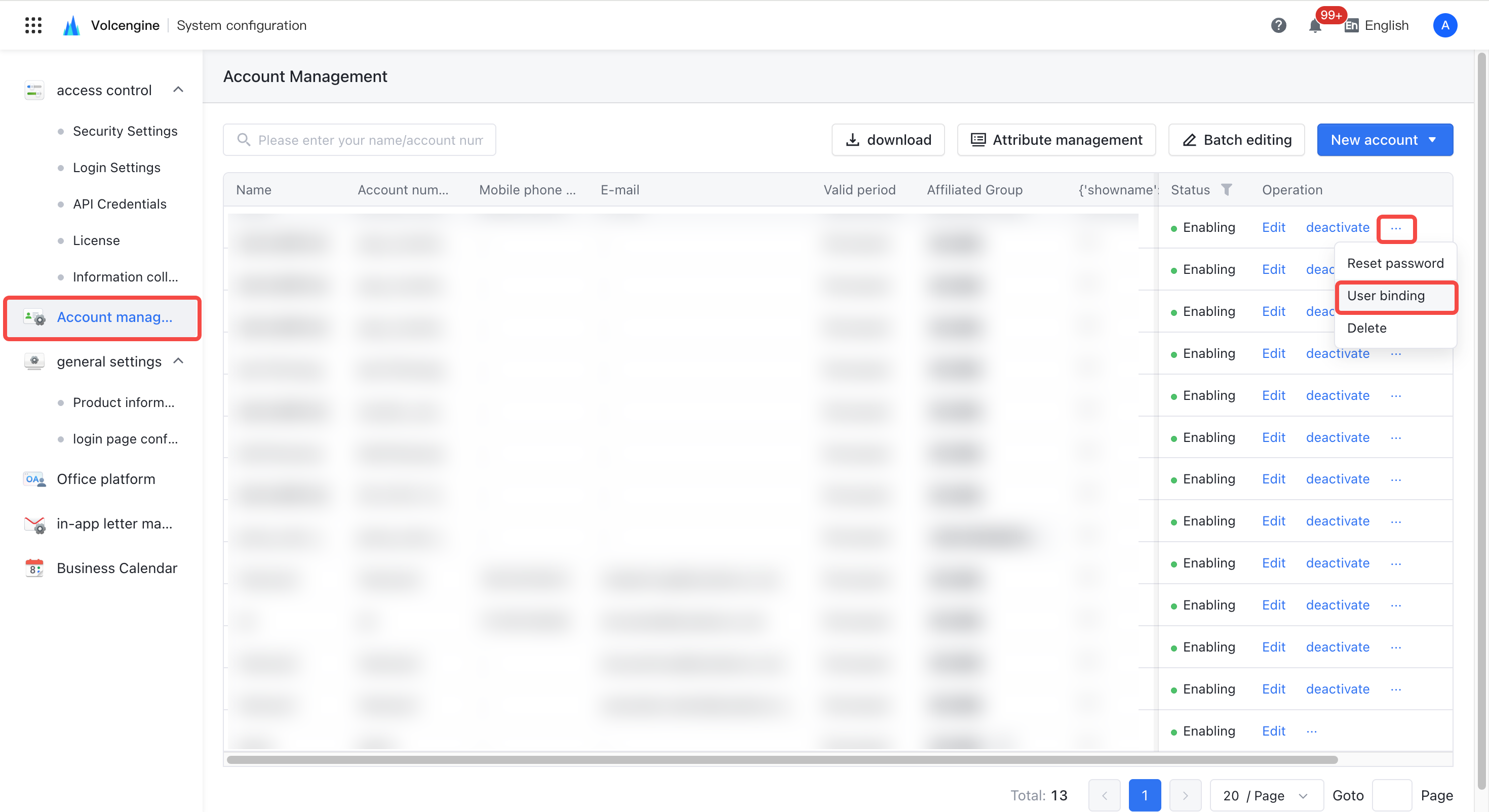Collapse the general settings section

click(178, 361)
